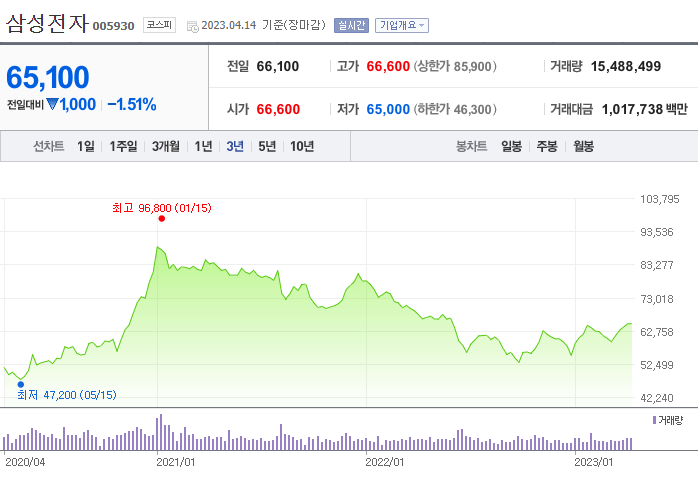
Task: Open the 기업개요 dropdown
Action: click(402, 25)
